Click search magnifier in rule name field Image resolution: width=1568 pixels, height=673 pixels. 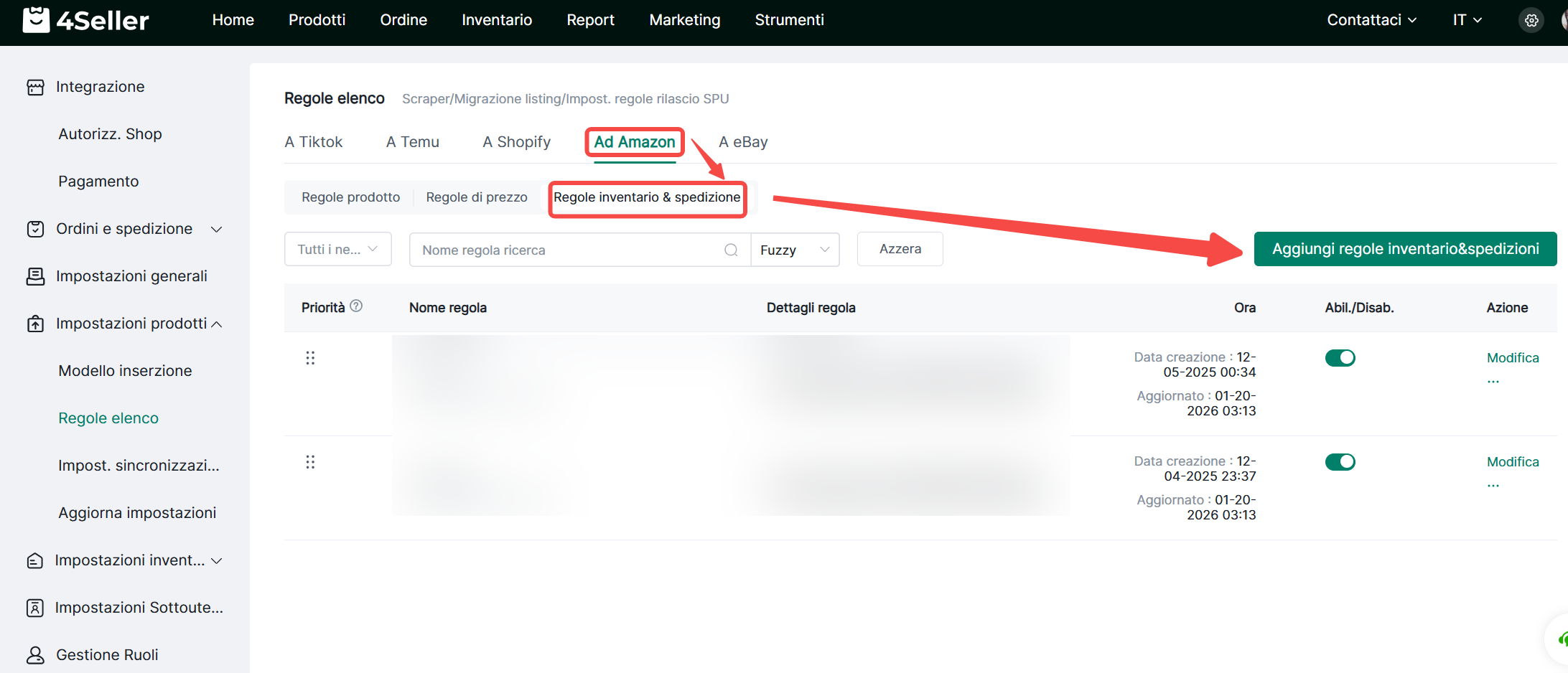[731, 250]
